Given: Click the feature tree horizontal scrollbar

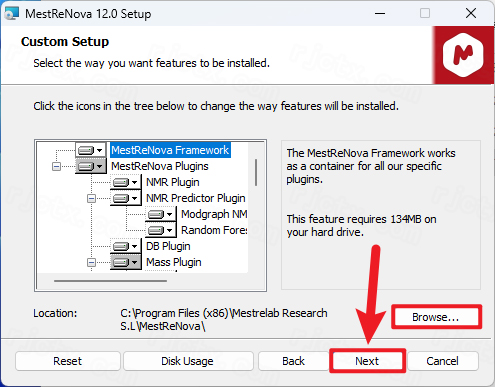Looking at the screenshot, I should 110,281.
